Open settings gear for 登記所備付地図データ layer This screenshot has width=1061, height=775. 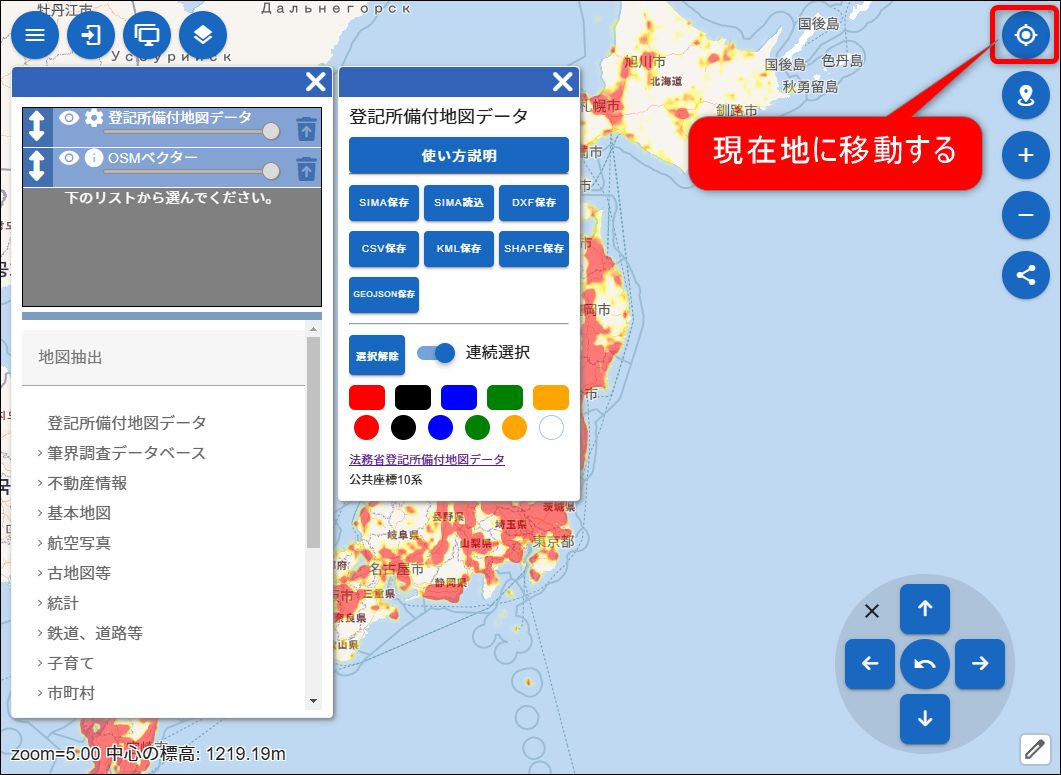coord(94,118)
